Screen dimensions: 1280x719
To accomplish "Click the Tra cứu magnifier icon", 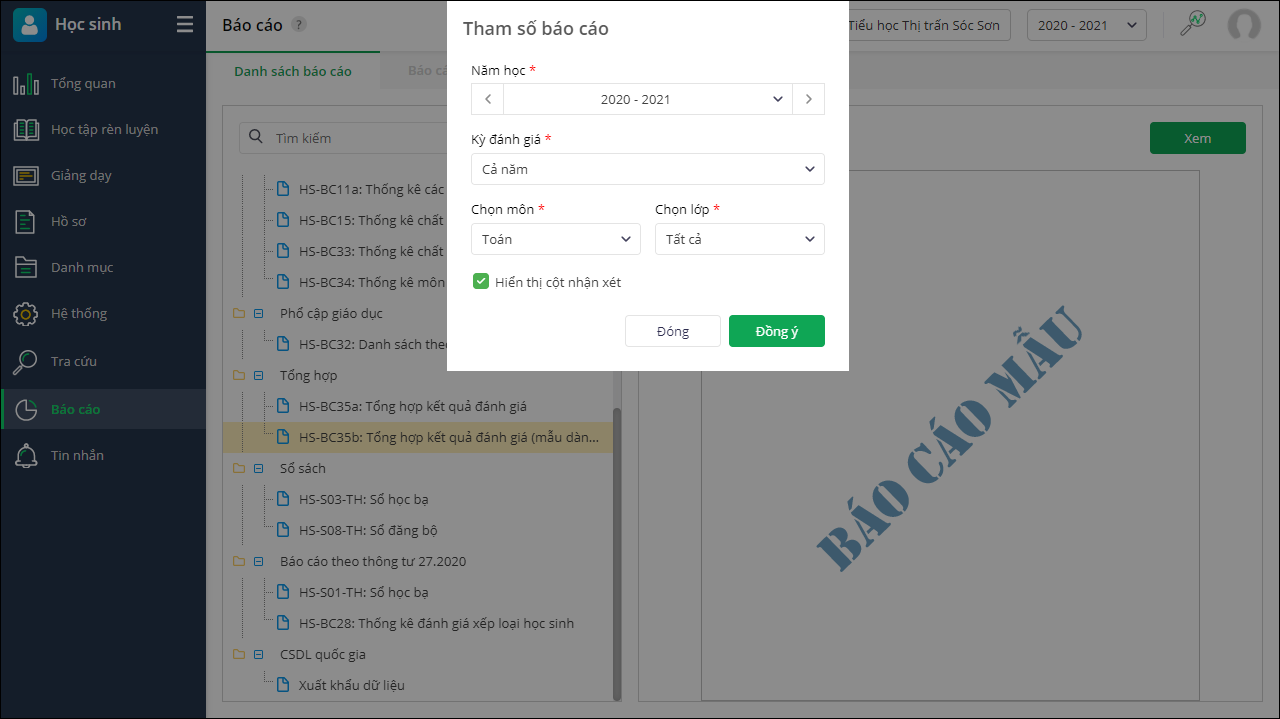I will click(26, 361).
